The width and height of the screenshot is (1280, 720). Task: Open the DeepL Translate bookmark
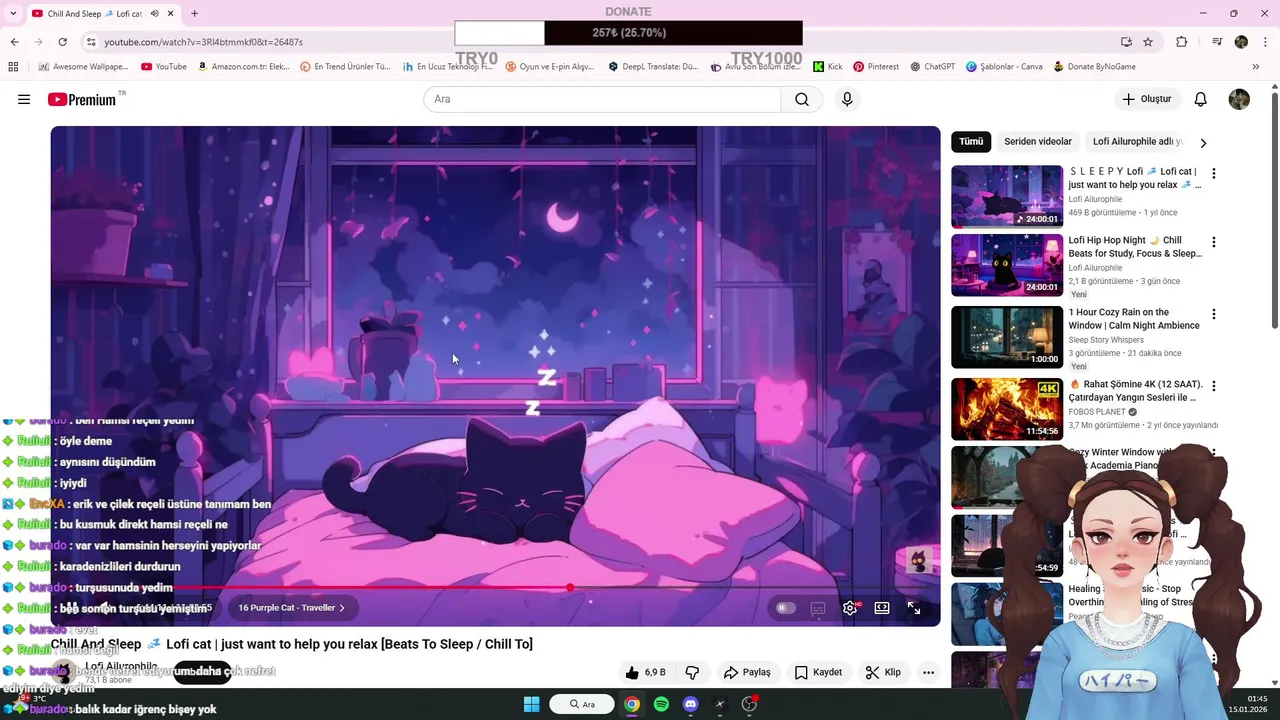point(654,67)
